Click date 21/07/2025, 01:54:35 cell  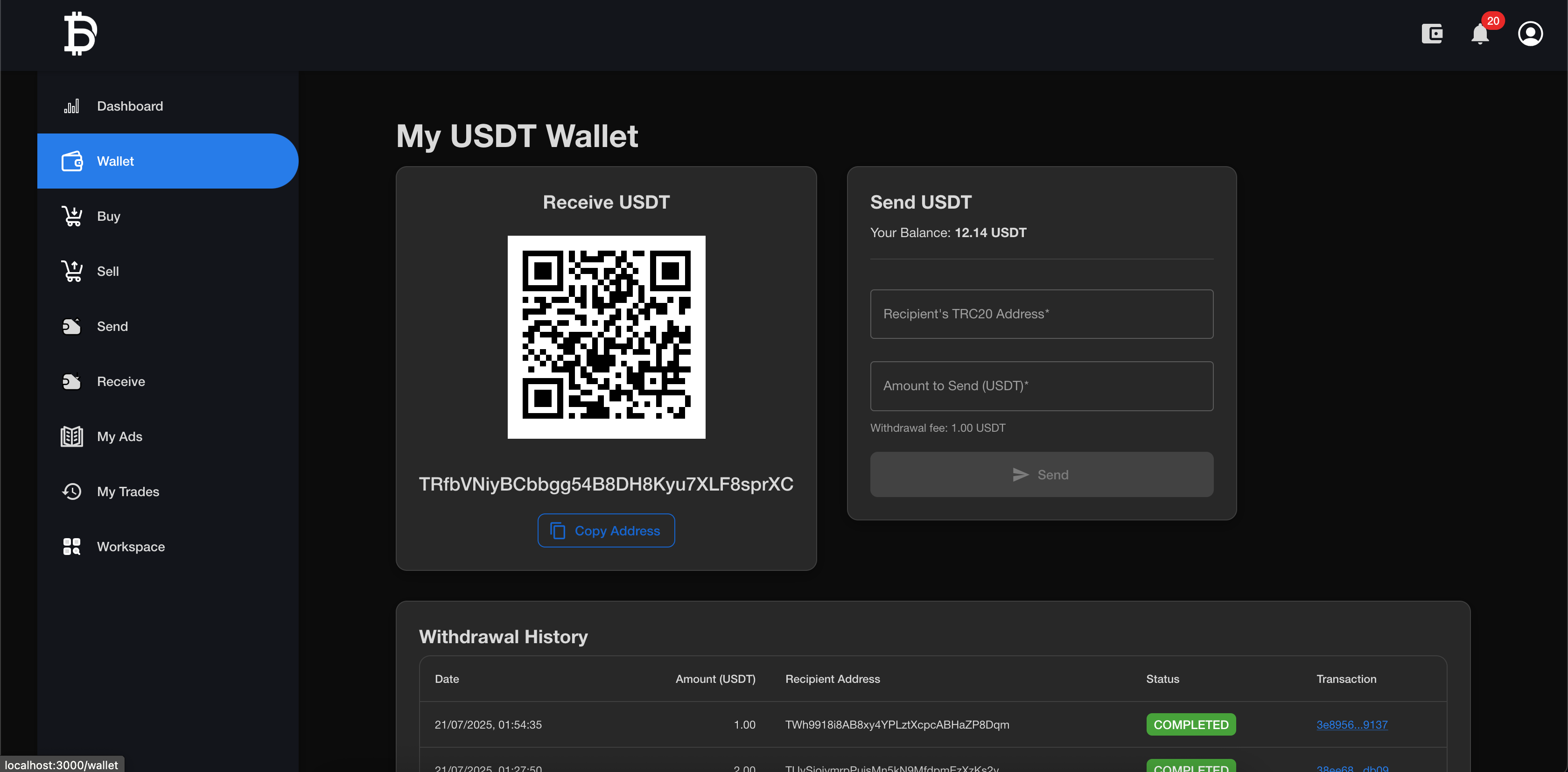pyautogui.click(x=488, y=724)
